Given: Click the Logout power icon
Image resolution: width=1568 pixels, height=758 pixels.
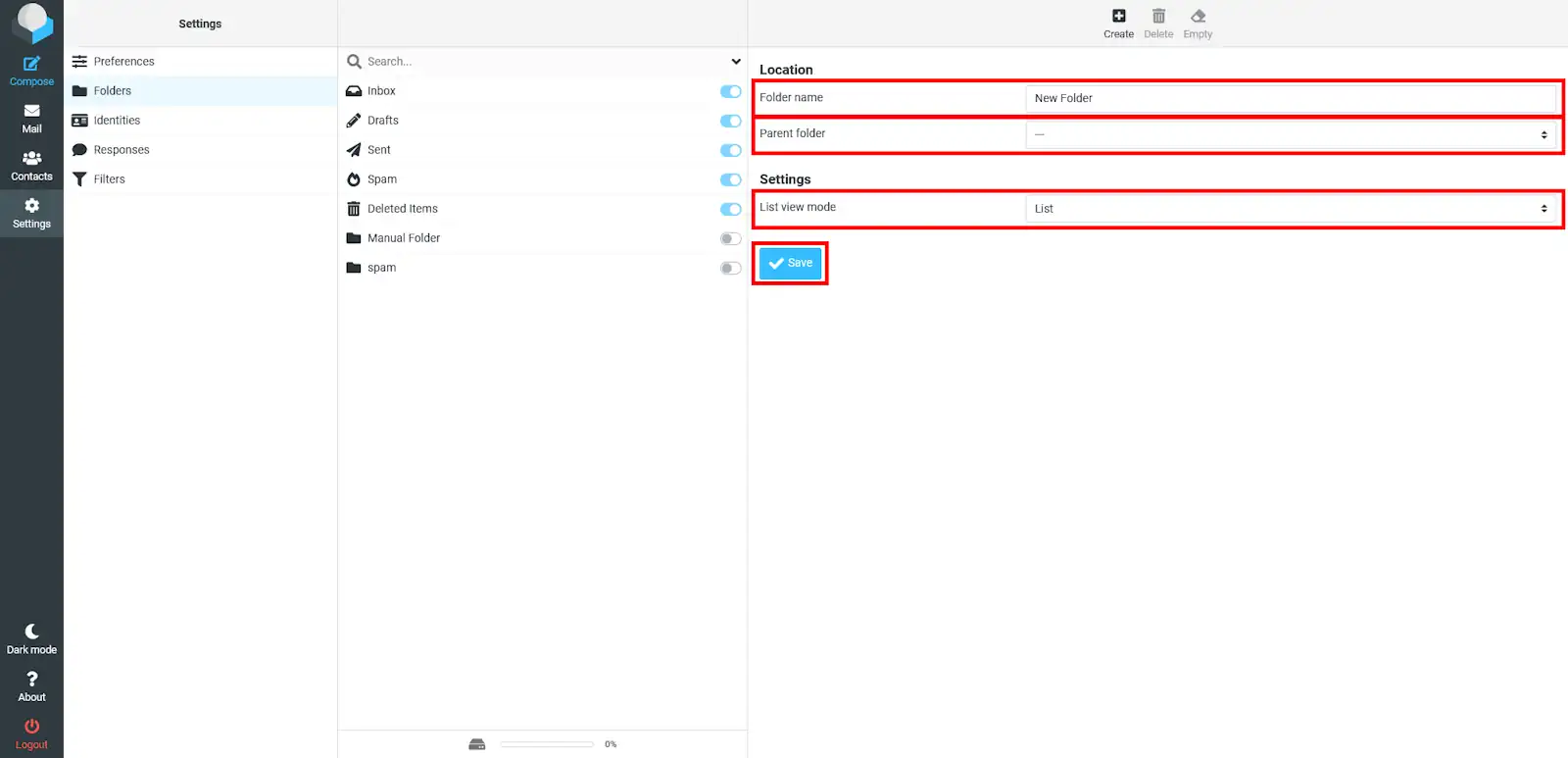Looking at the screenshot, I should pos(31,727).
